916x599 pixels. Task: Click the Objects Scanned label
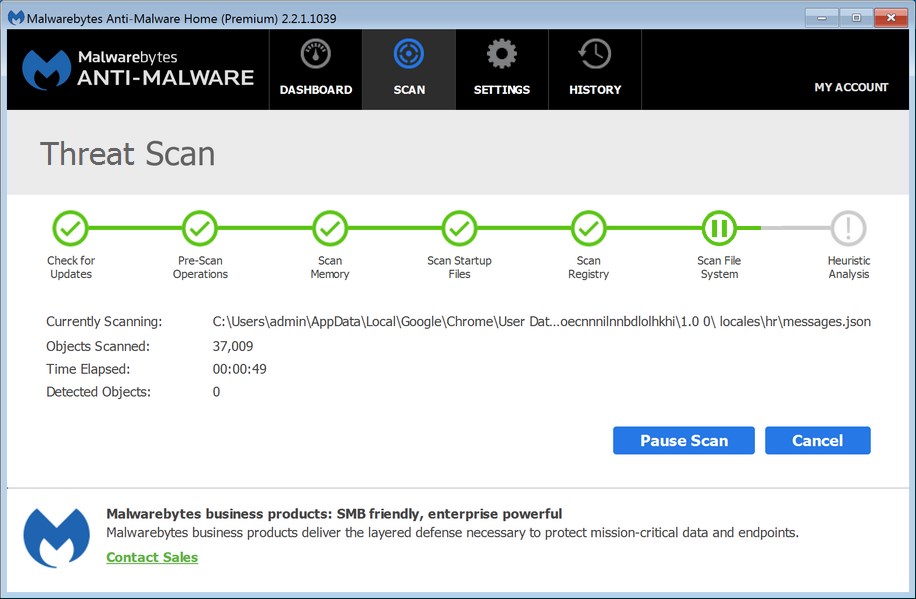[98, 346]
